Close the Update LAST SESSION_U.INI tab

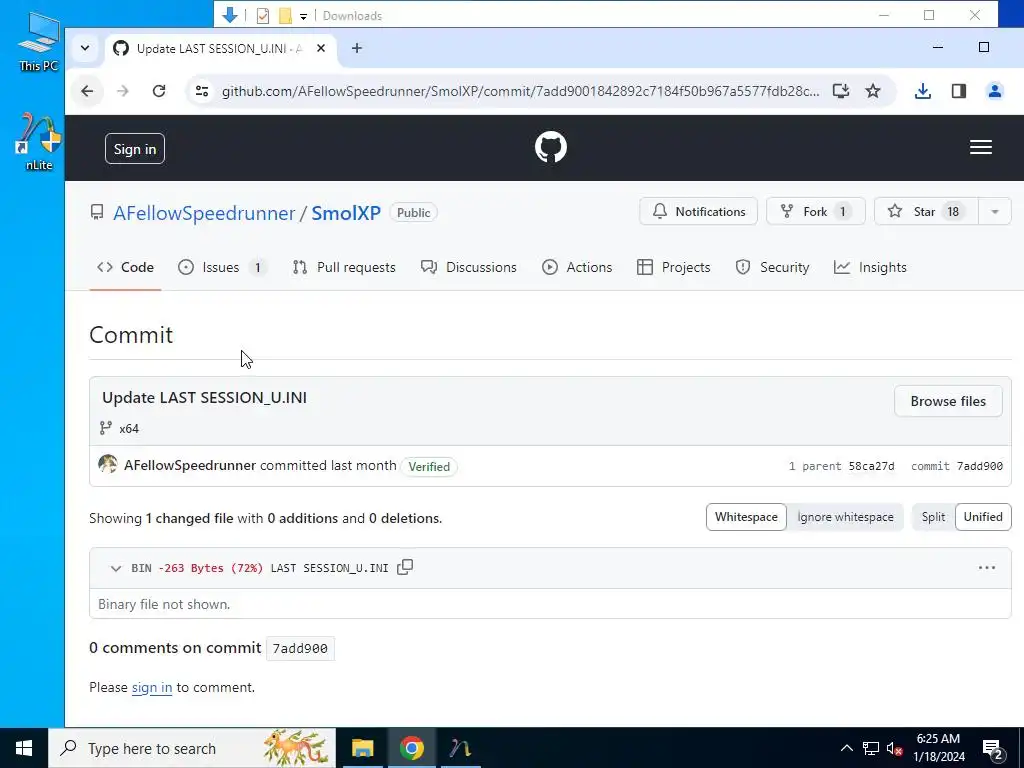click(x=321, y=48)
